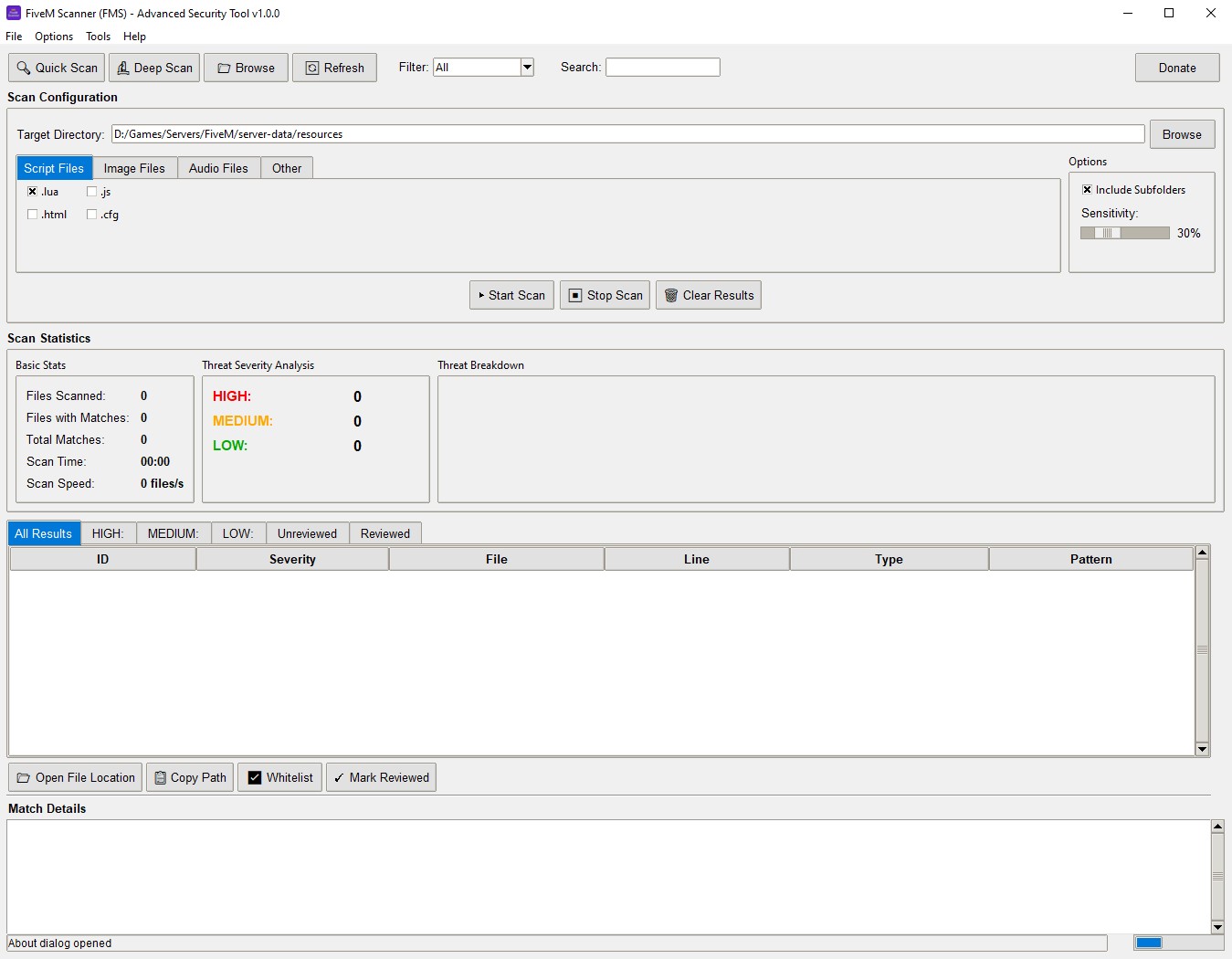Clear Results with trash button

(709, 295)
